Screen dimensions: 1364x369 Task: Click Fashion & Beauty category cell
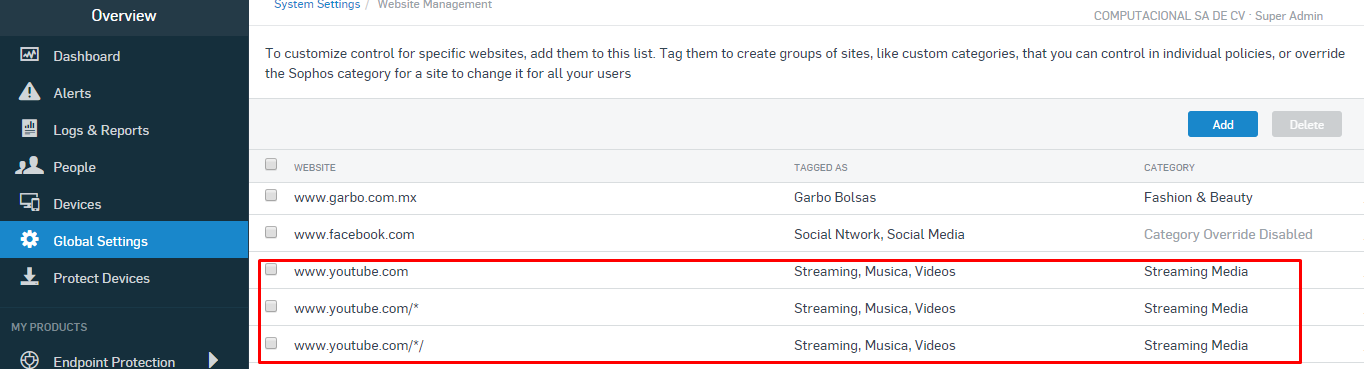pos(1198,197)
